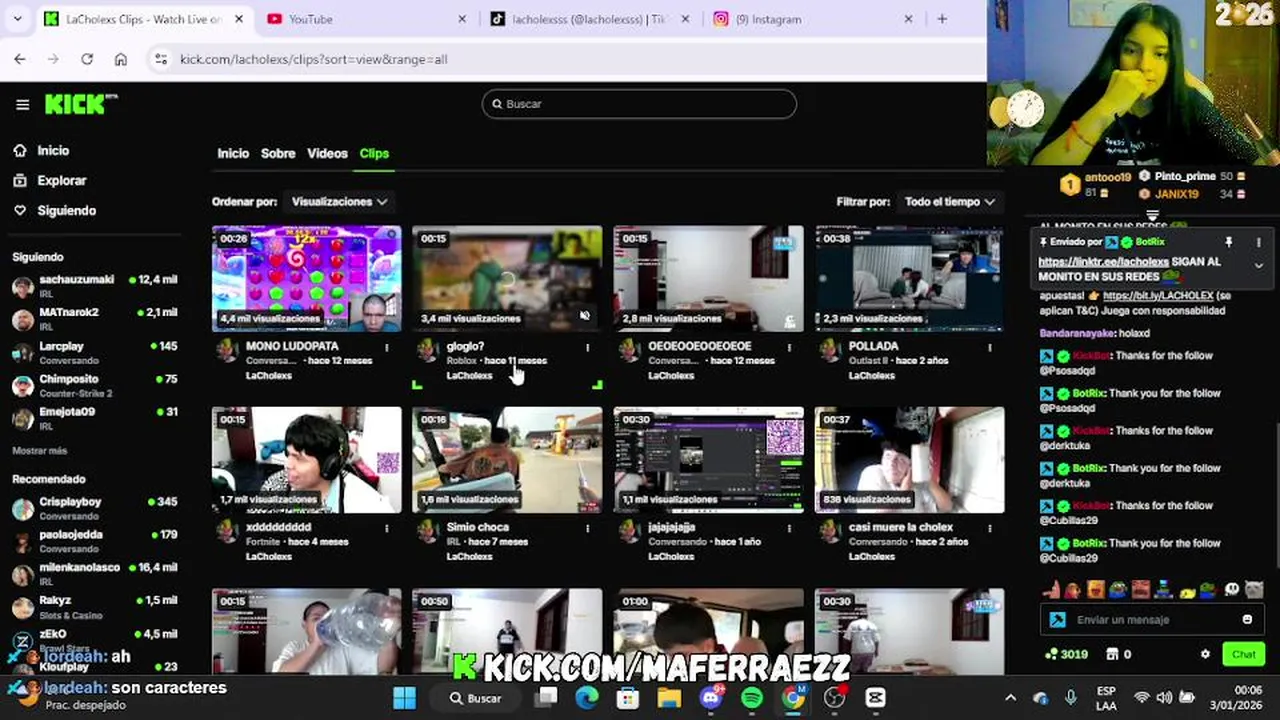Screen dimensions: 1280x720
Task: Open options for Simio choca clip
Action: pyautogui.click(x=588, y=528)
